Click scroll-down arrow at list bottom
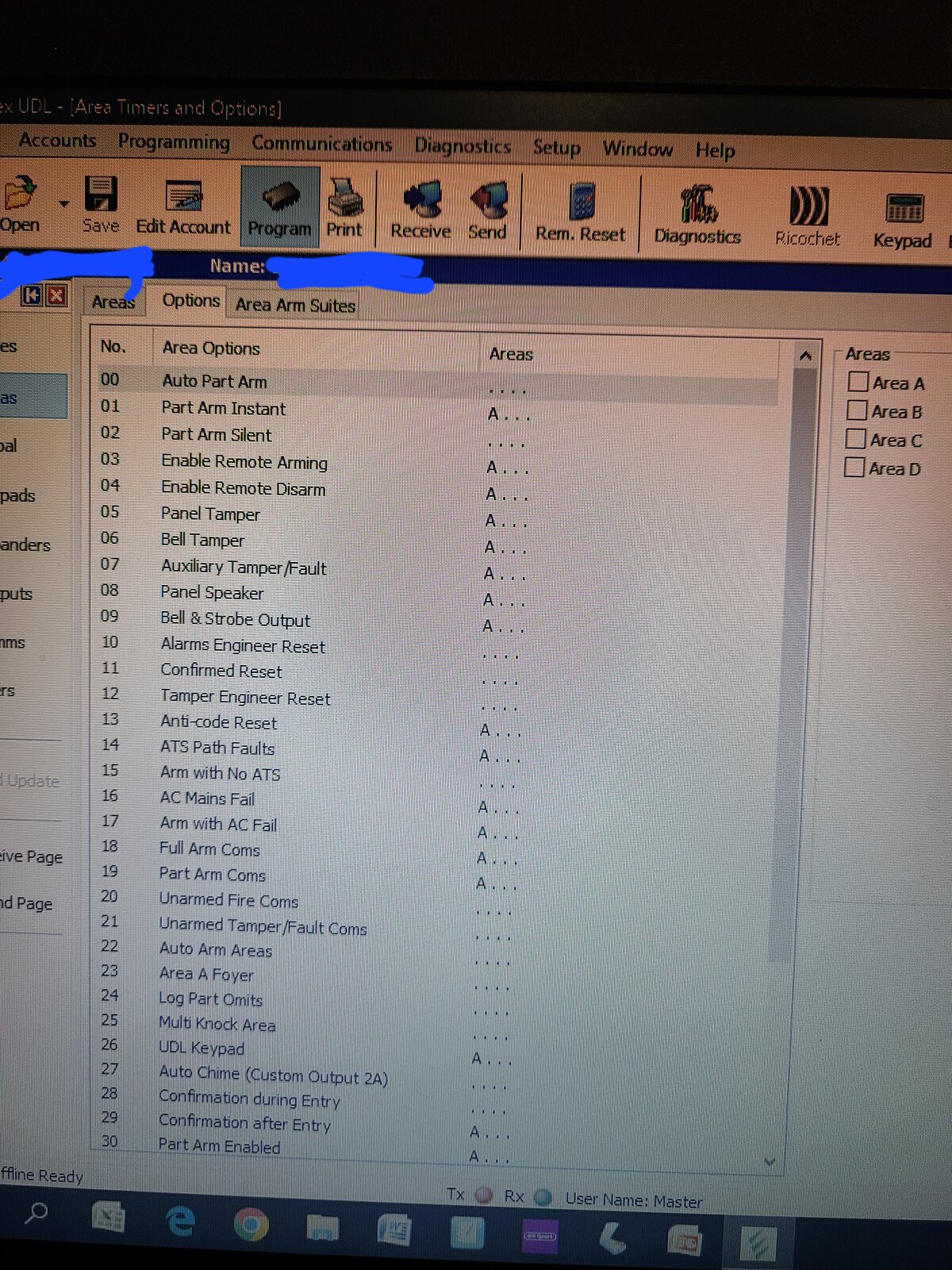 pos(769,1161)
